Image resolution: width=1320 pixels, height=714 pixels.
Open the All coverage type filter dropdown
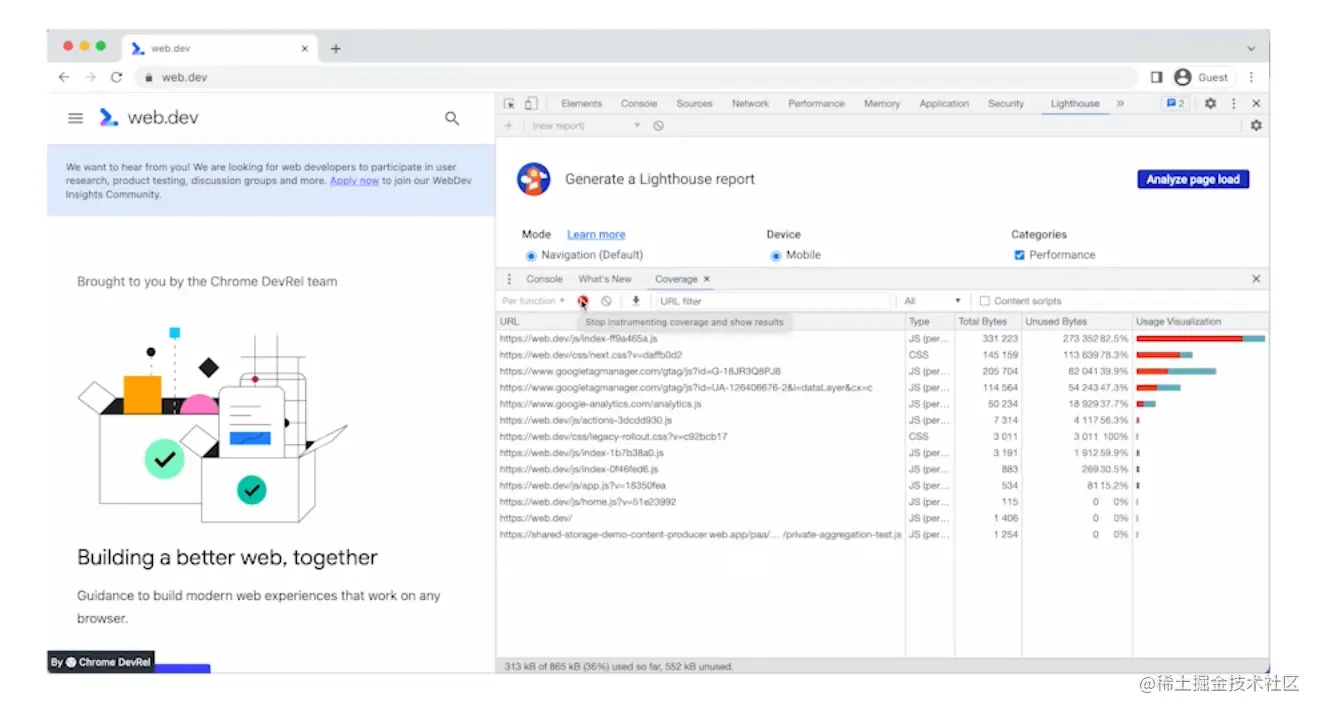tap(933, 301)
